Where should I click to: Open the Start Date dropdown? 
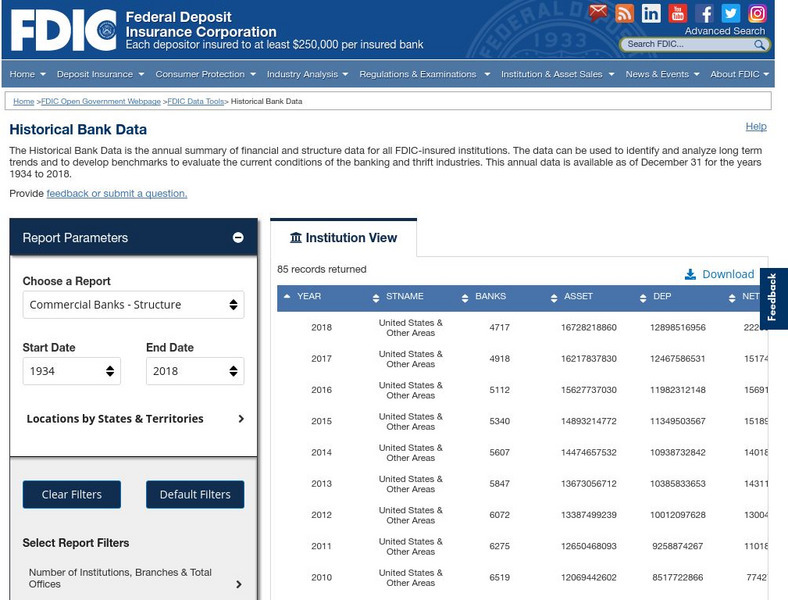pos(71,371)
